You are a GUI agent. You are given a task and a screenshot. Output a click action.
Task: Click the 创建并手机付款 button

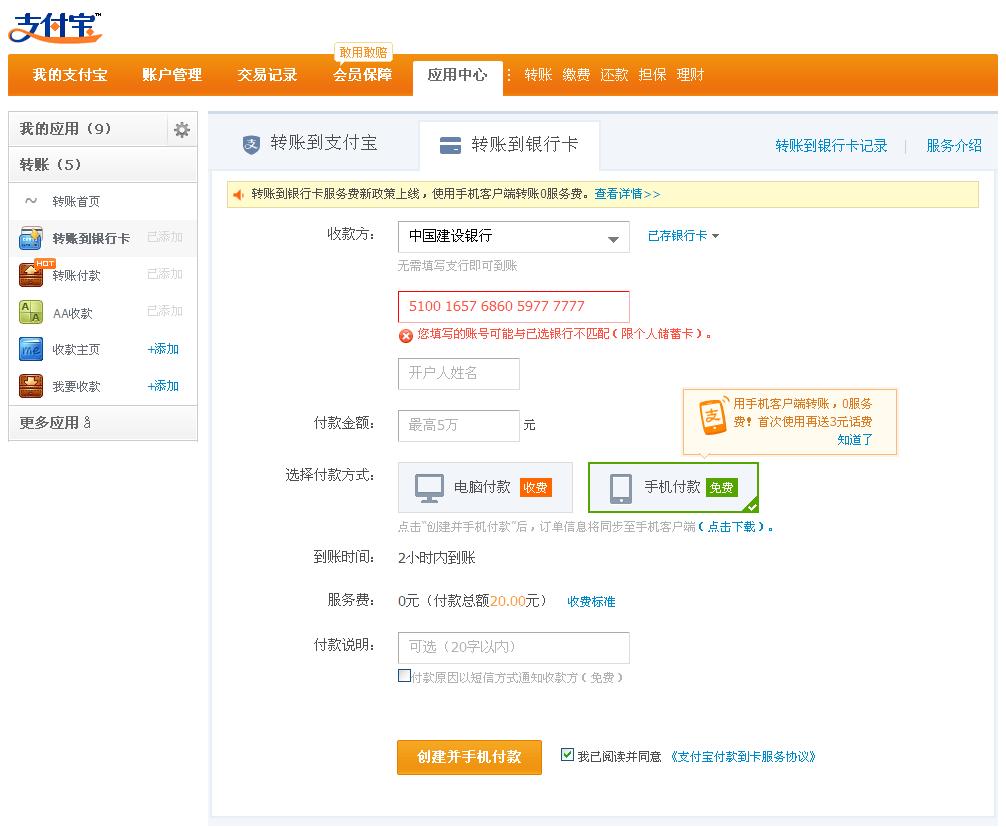click(469, 757)
